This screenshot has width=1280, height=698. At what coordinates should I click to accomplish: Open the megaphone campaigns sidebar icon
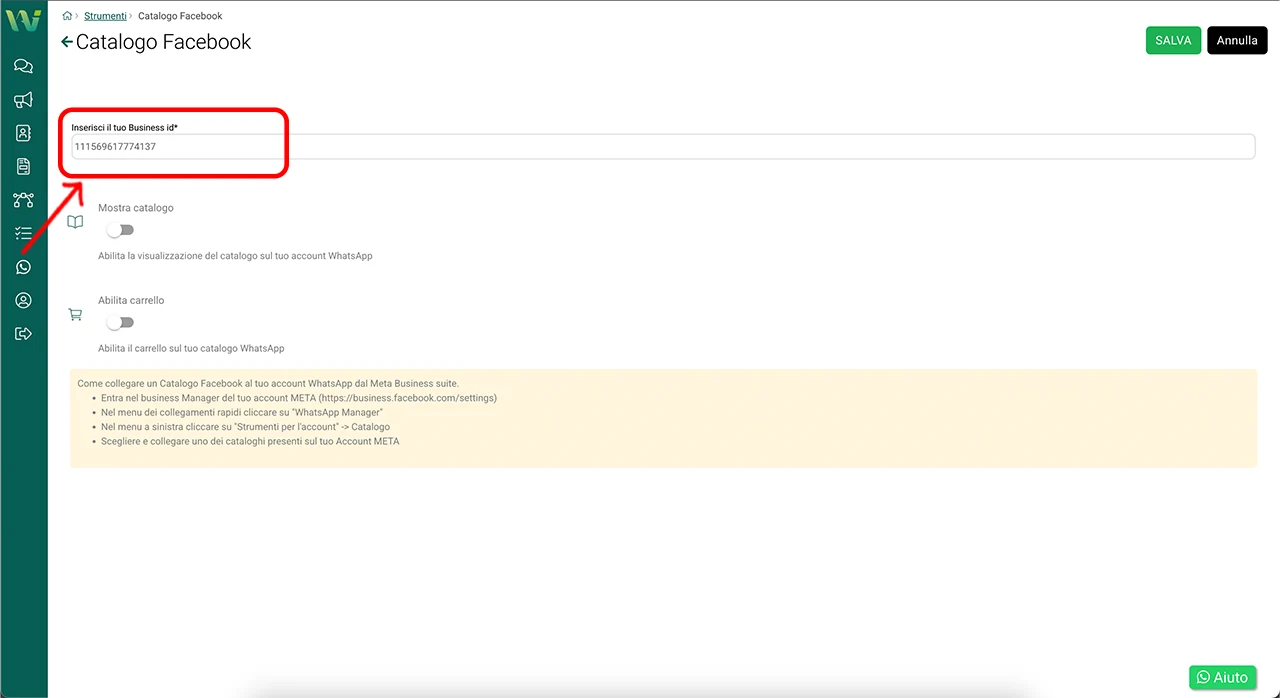point(23,100)
